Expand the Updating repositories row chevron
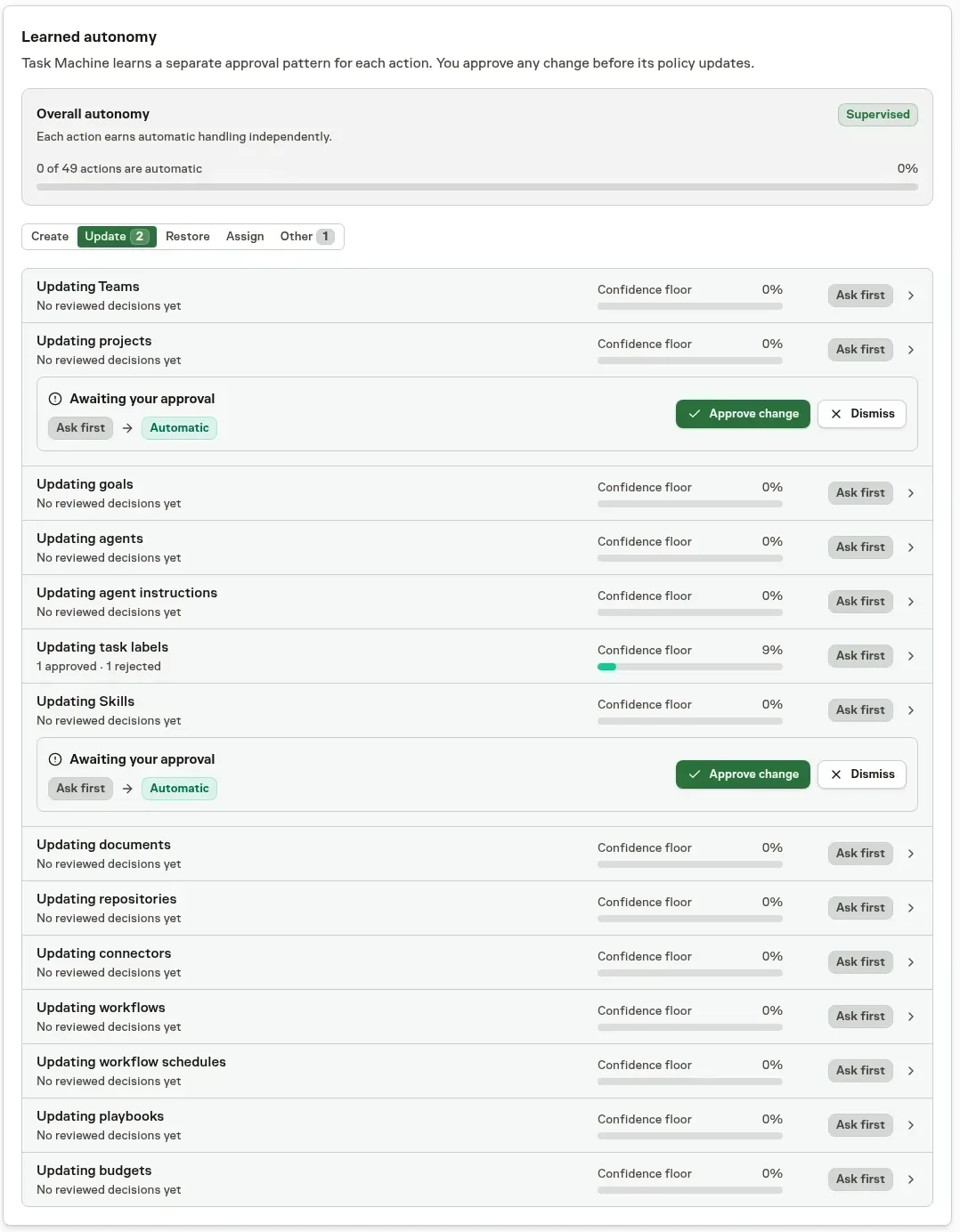960x1232 pixels. click(x=911, y=908)
